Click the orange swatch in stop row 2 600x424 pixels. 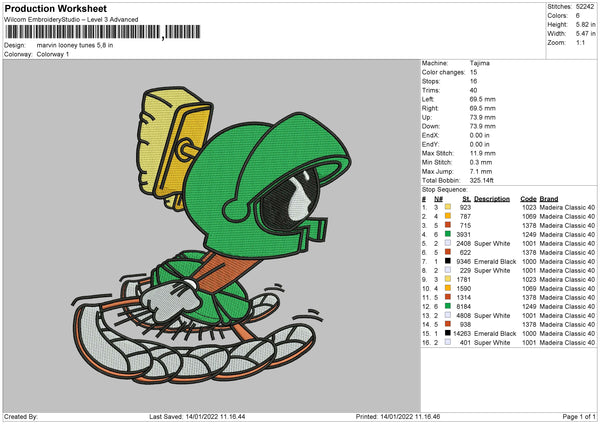[x=448, y=216]
